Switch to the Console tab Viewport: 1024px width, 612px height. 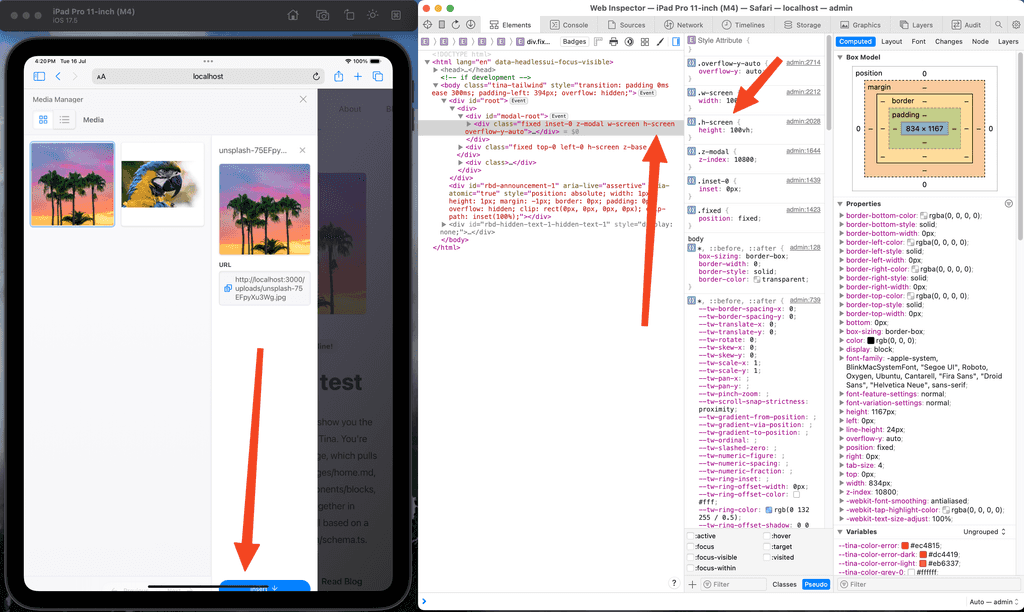pyautogui.click(x=569, y=24)
